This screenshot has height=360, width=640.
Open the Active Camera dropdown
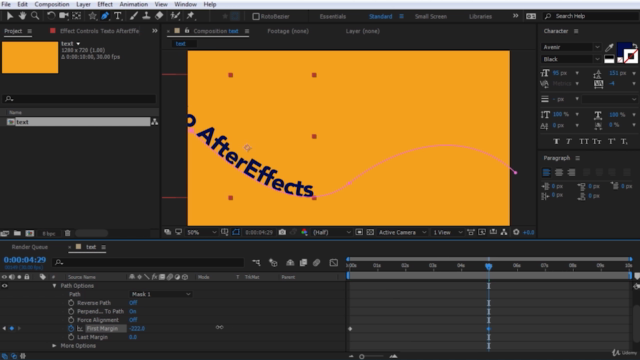402,232
